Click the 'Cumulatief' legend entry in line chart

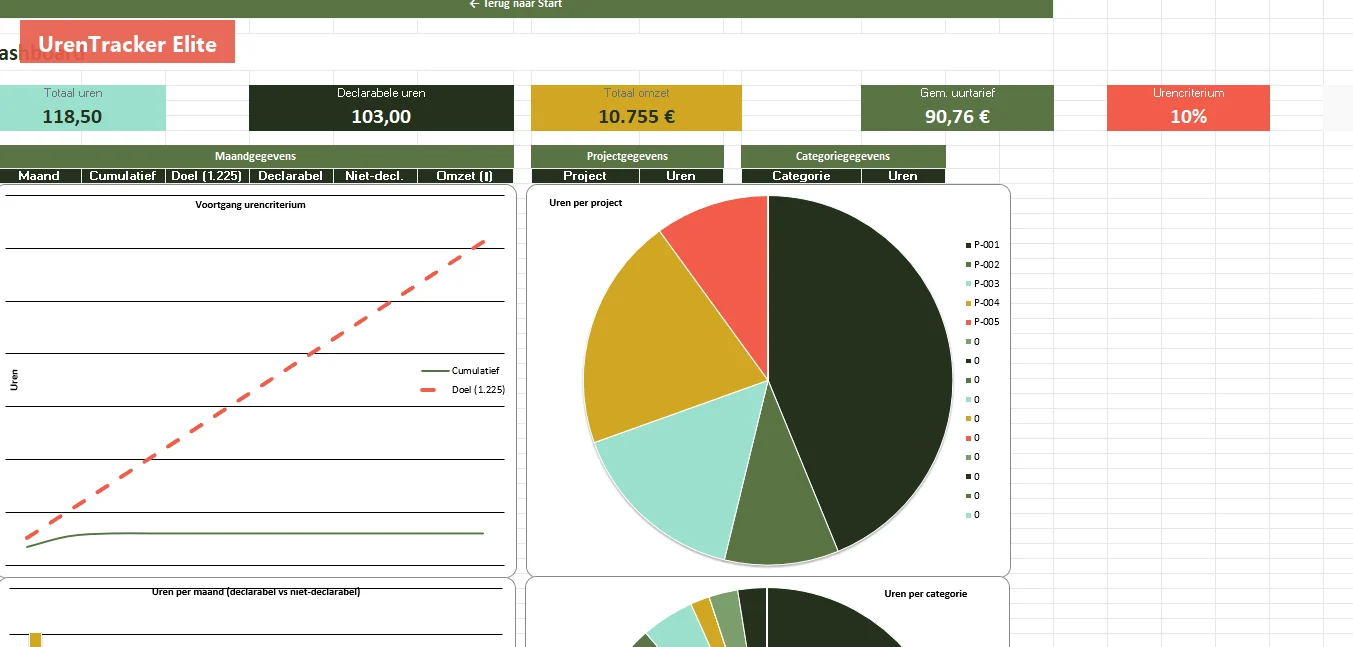point(460,371)
